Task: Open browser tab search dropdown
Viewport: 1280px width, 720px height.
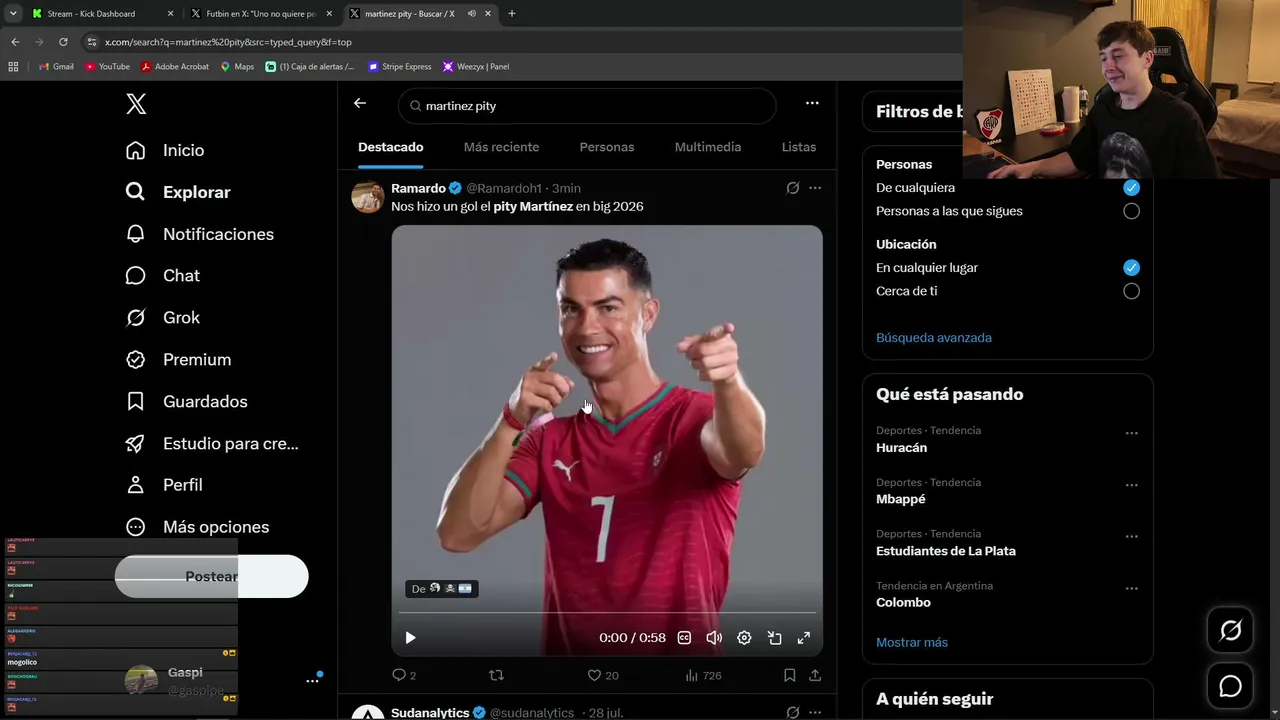Action: coord(13,14)
